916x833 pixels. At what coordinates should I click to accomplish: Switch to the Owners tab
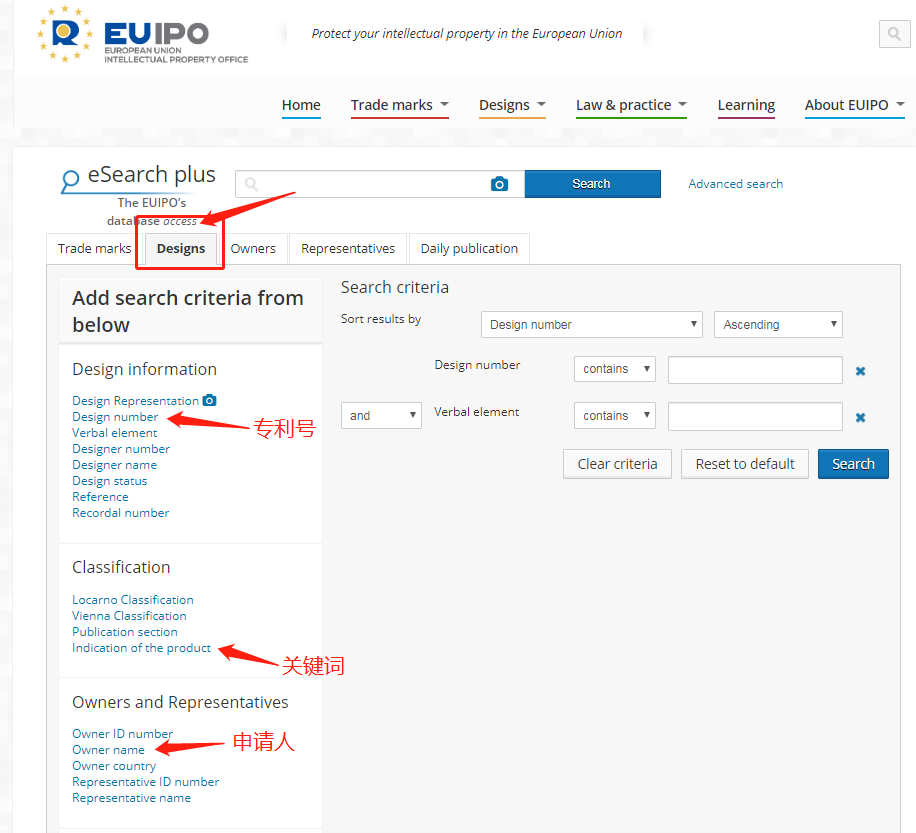point(253,249)
